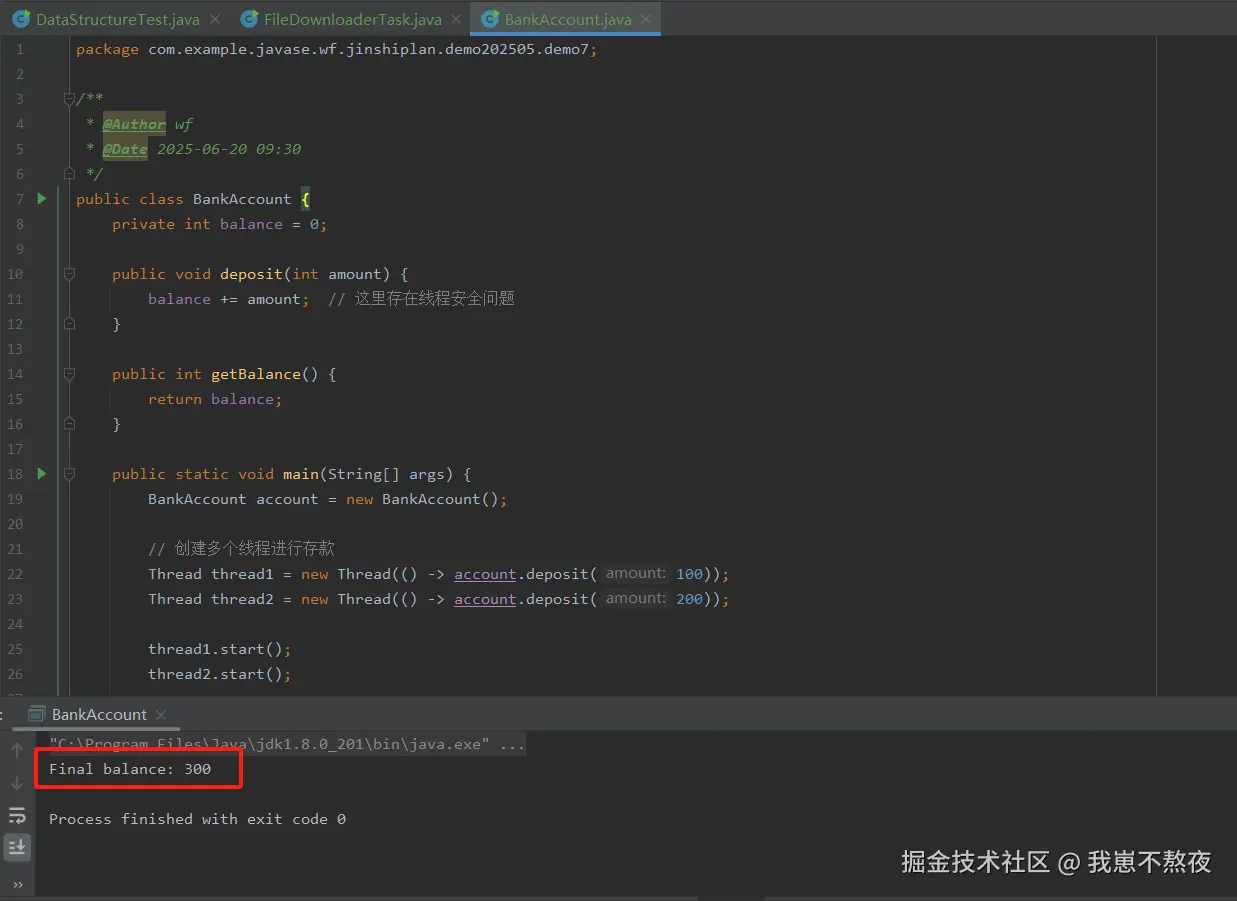Click line number 9 in the gutter
1237x901 pixels.
[19, 249]
